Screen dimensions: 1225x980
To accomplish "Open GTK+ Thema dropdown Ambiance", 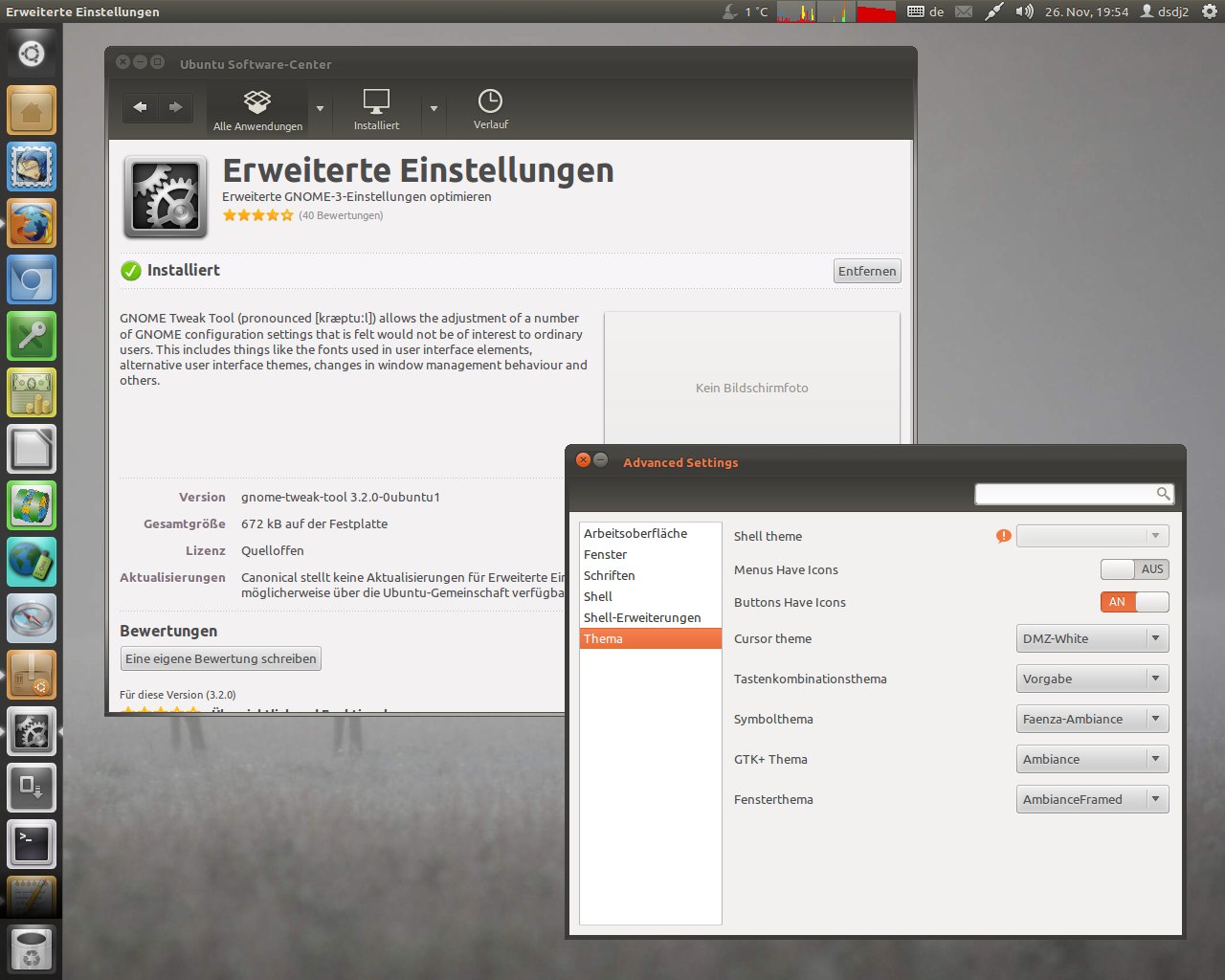I will coord(1092,759).
